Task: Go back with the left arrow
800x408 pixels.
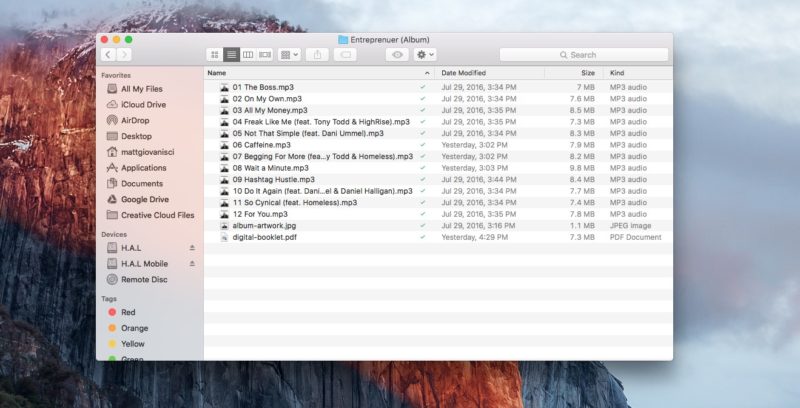Action: click(x=108, y=55)
